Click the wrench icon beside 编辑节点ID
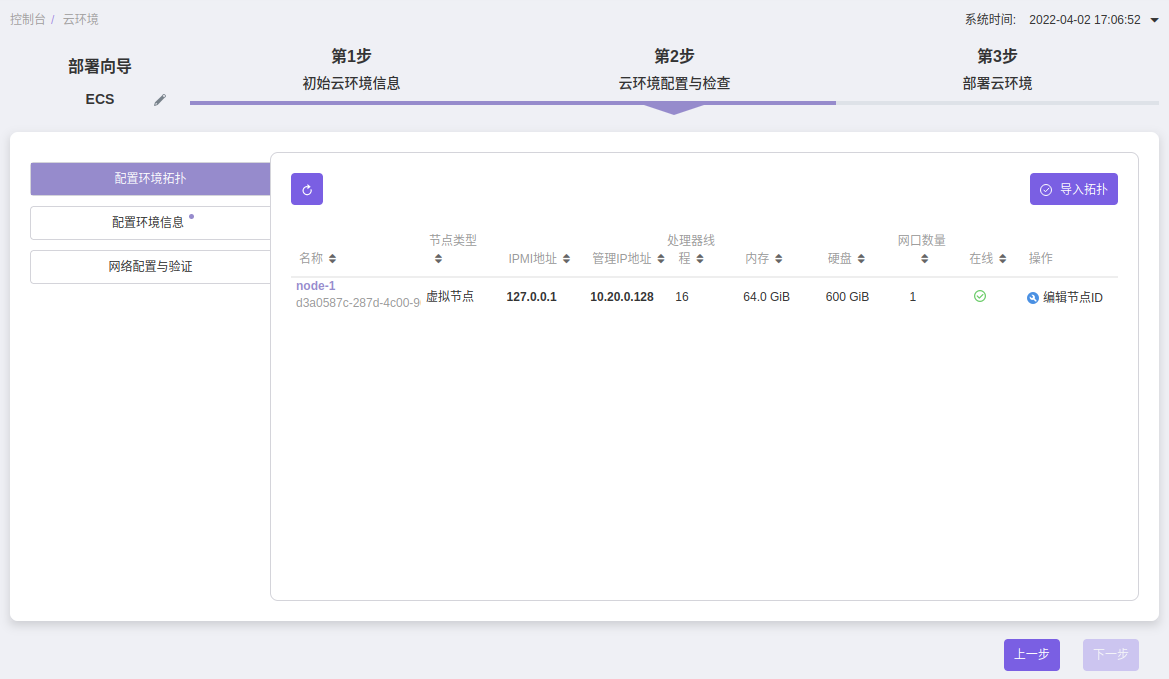 tap(1033, 298)
